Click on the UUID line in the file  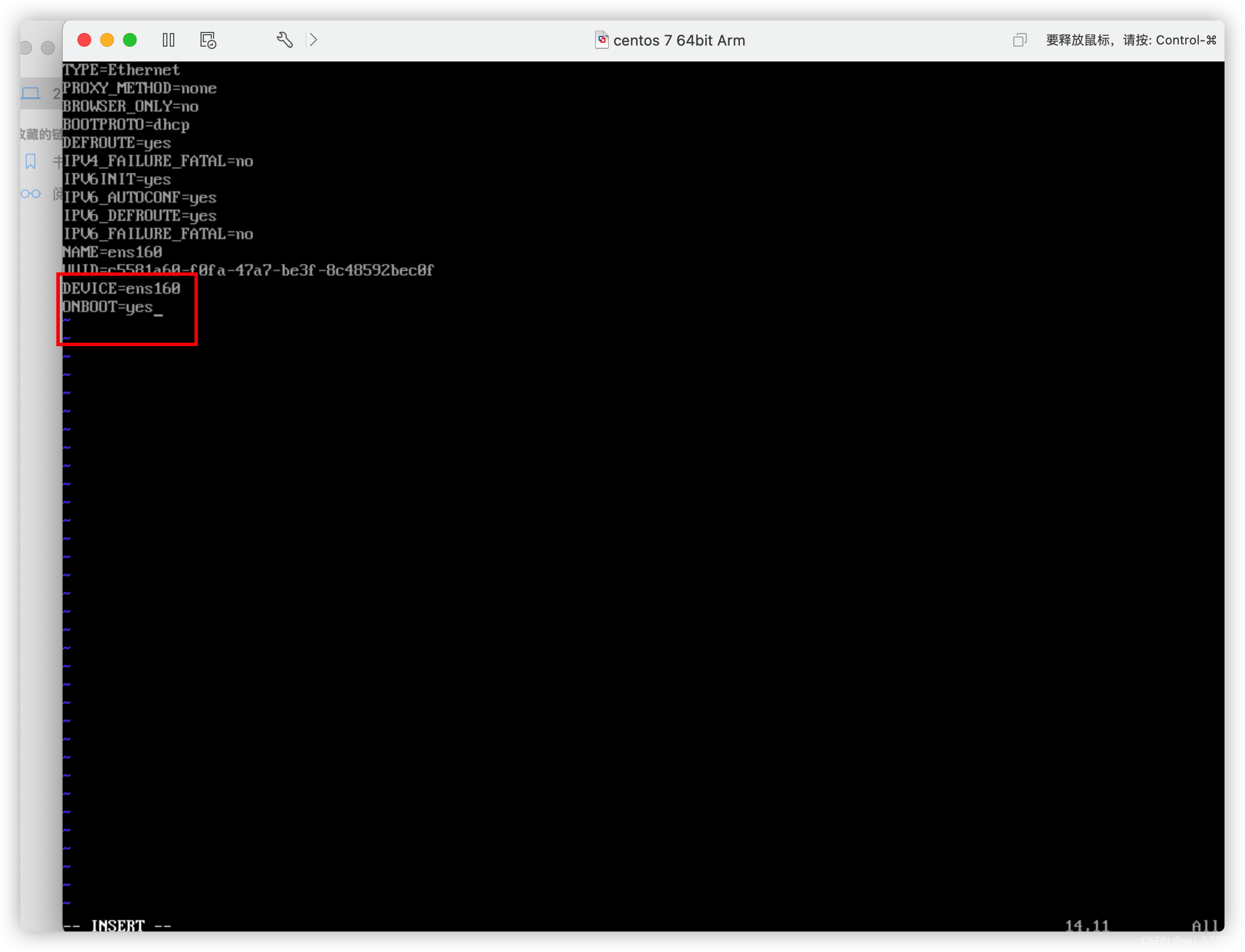(x=248, y=270)
